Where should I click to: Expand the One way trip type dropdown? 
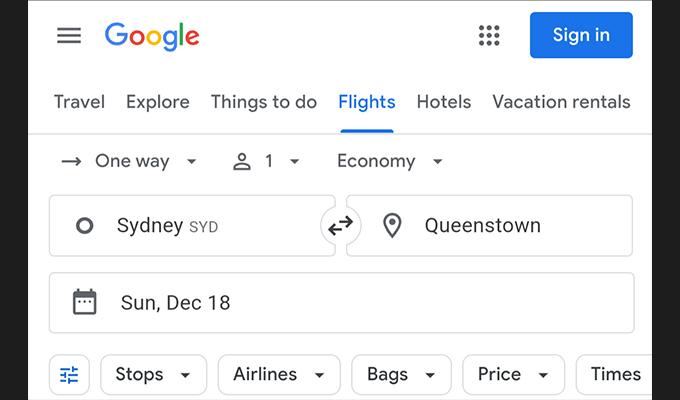[129, 161]
